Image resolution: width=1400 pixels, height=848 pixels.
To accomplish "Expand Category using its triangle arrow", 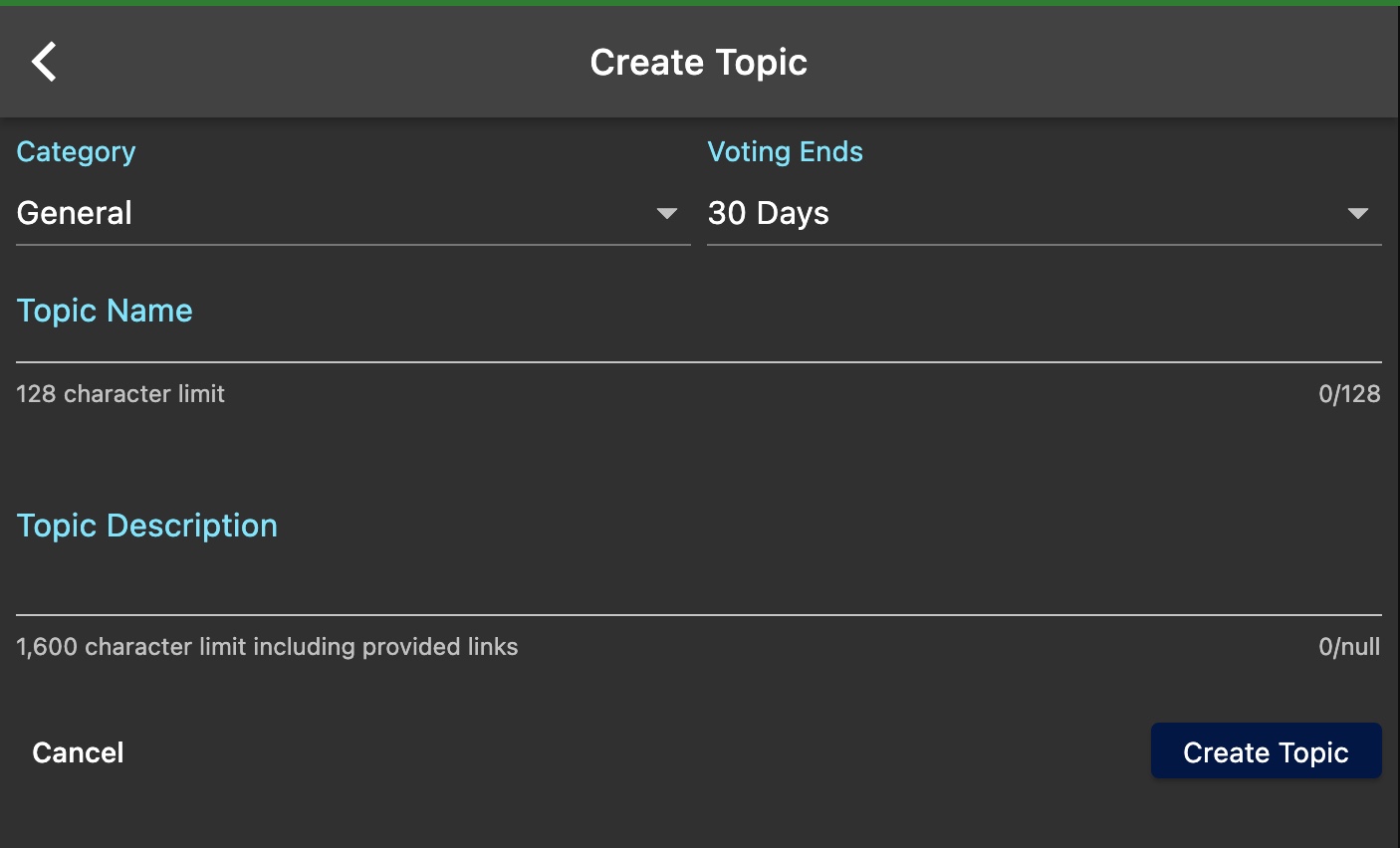I will pyautogui.click(x=667, y=213).
